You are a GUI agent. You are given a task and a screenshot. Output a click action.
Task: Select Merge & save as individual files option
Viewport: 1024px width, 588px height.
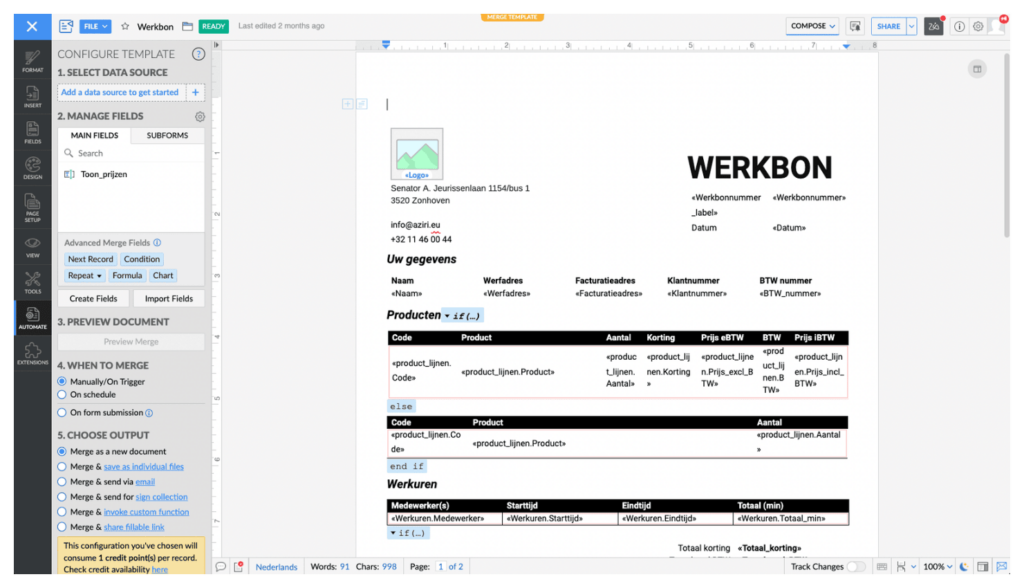click(x=61, y=466)
